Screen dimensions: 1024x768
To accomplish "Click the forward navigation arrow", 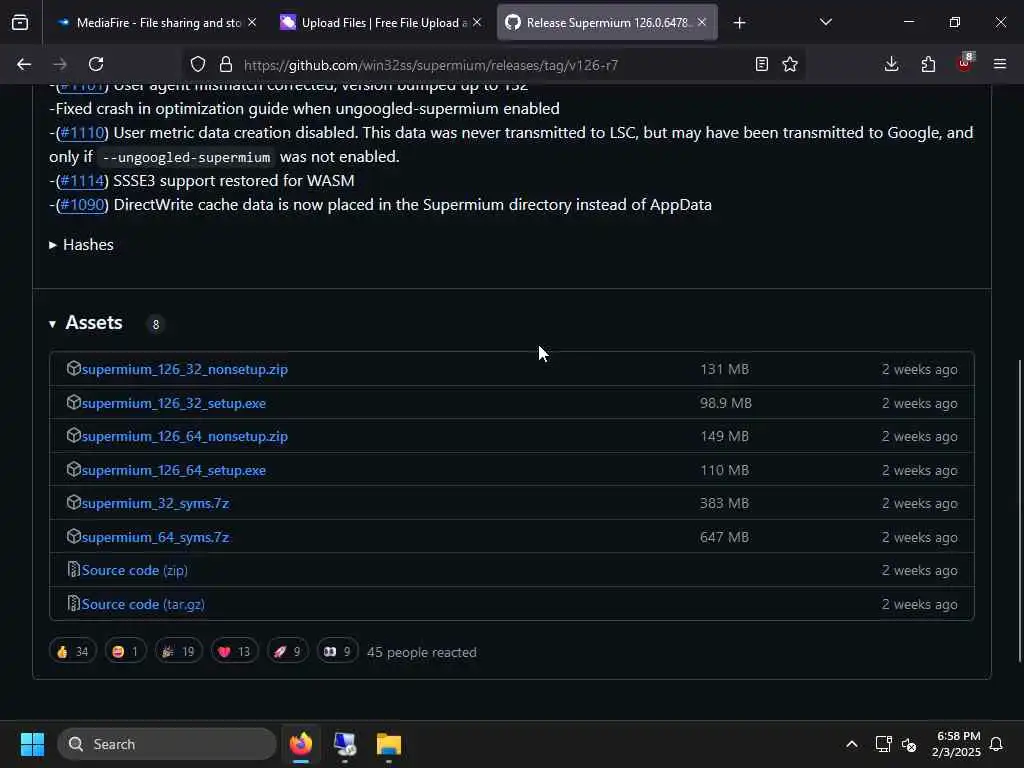I will coord(59,64).
